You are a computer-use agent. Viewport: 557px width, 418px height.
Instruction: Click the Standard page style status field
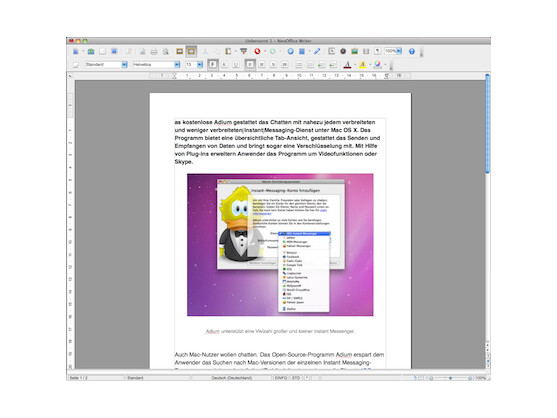[x=157, y=378]
